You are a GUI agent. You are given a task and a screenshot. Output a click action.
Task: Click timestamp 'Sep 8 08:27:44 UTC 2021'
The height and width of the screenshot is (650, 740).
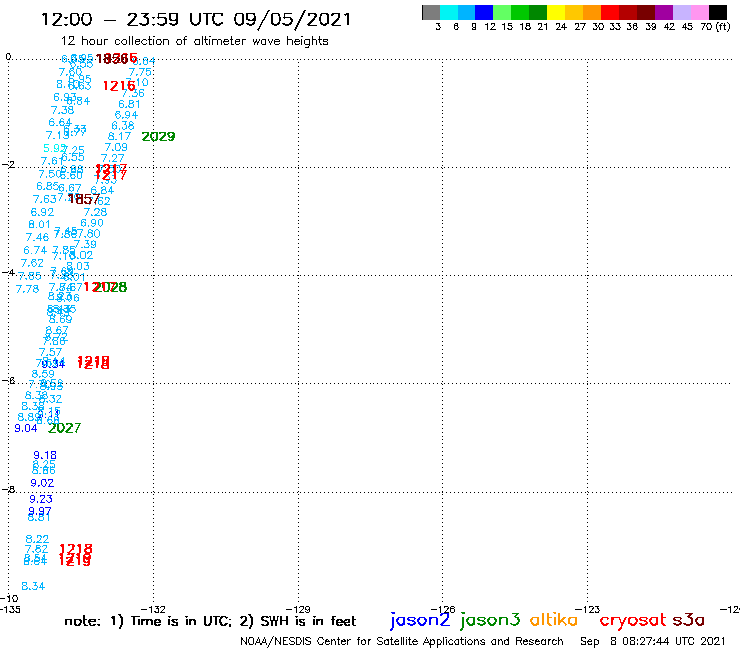coord(652,641)
